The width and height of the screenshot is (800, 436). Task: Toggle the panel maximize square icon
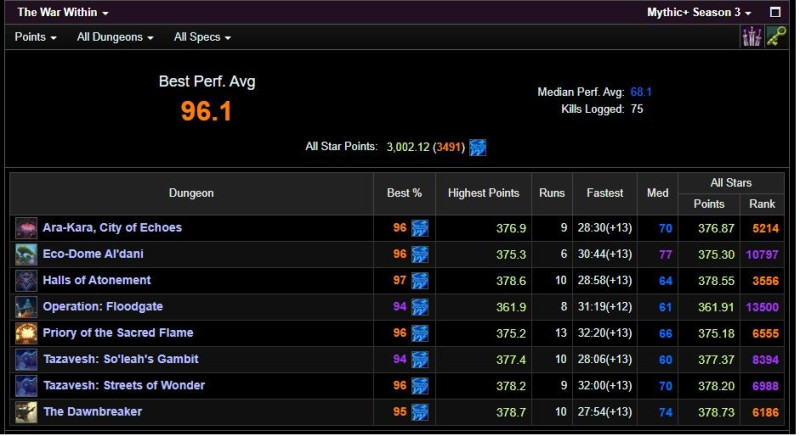coord(775,12)
